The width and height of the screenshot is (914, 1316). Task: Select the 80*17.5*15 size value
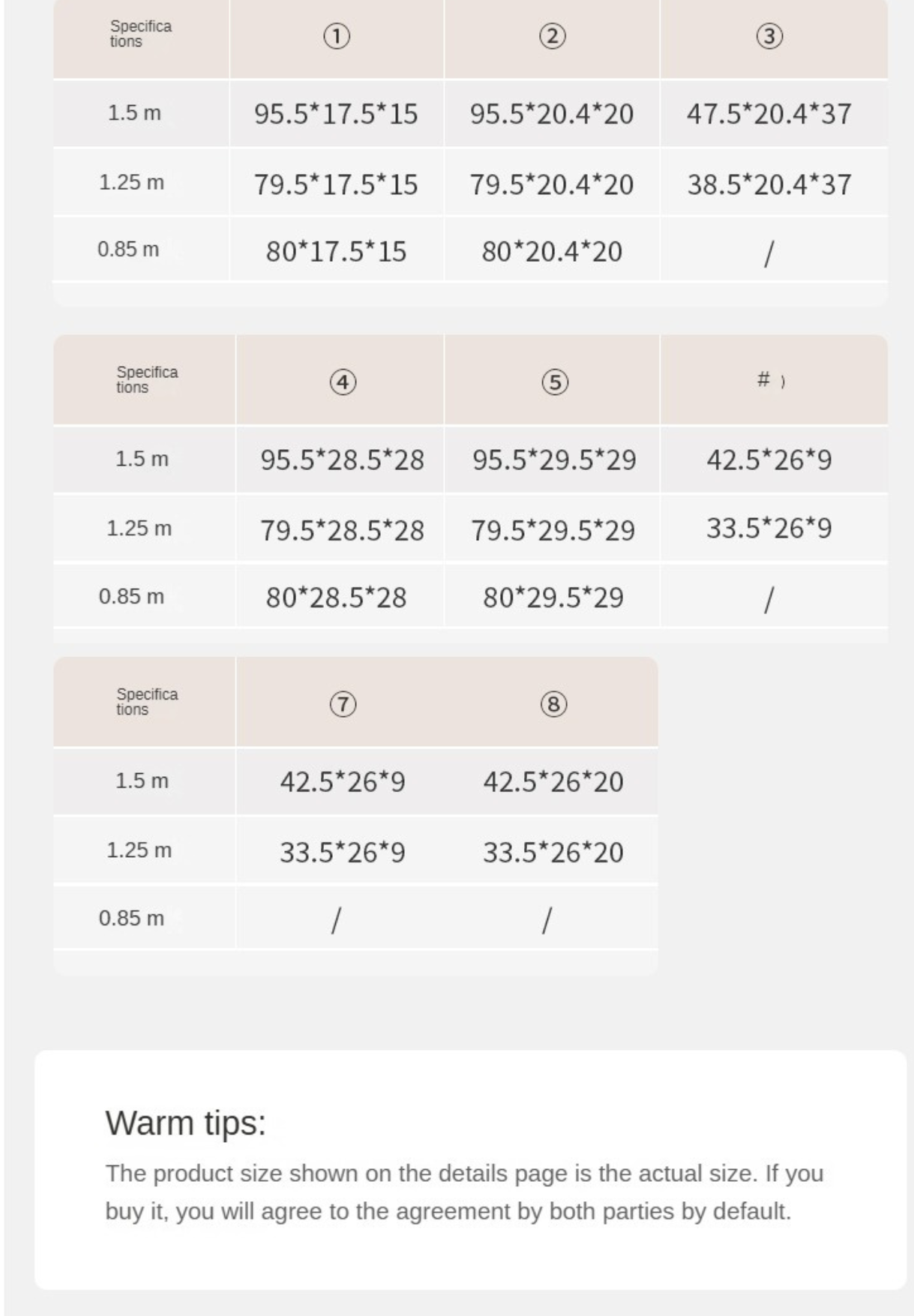click(x=336, y=251)
